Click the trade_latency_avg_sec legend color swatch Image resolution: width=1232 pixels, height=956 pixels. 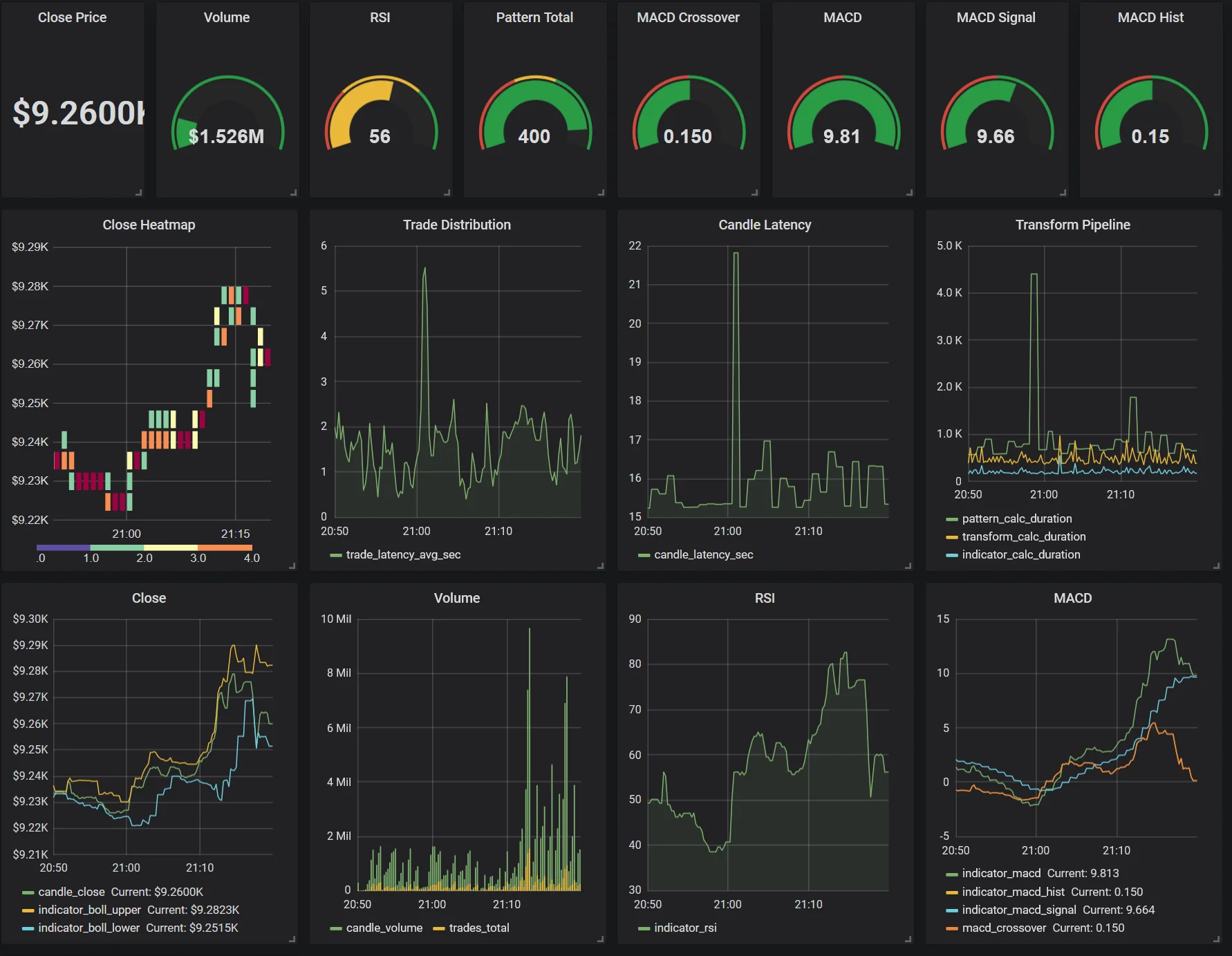pyautogui.click(x=336, y=555)
